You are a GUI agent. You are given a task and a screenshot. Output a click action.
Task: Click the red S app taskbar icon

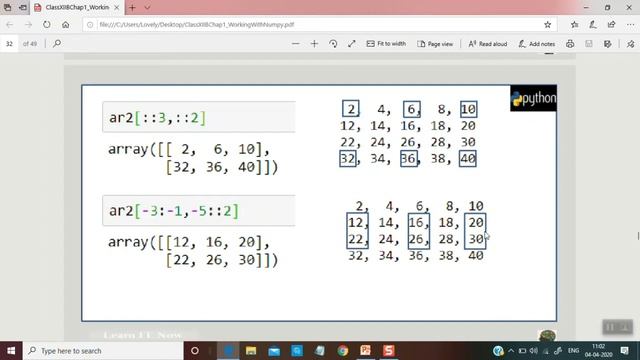389,351
